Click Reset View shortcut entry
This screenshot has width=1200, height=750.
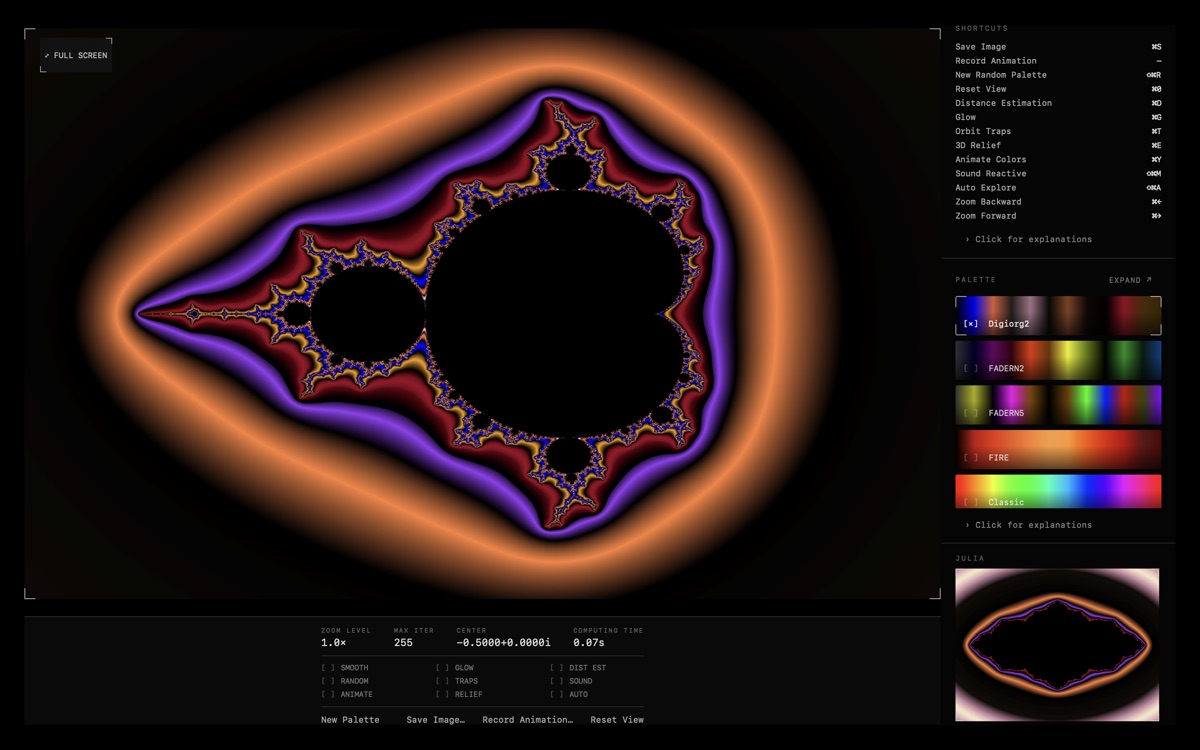coord(1058,89)
